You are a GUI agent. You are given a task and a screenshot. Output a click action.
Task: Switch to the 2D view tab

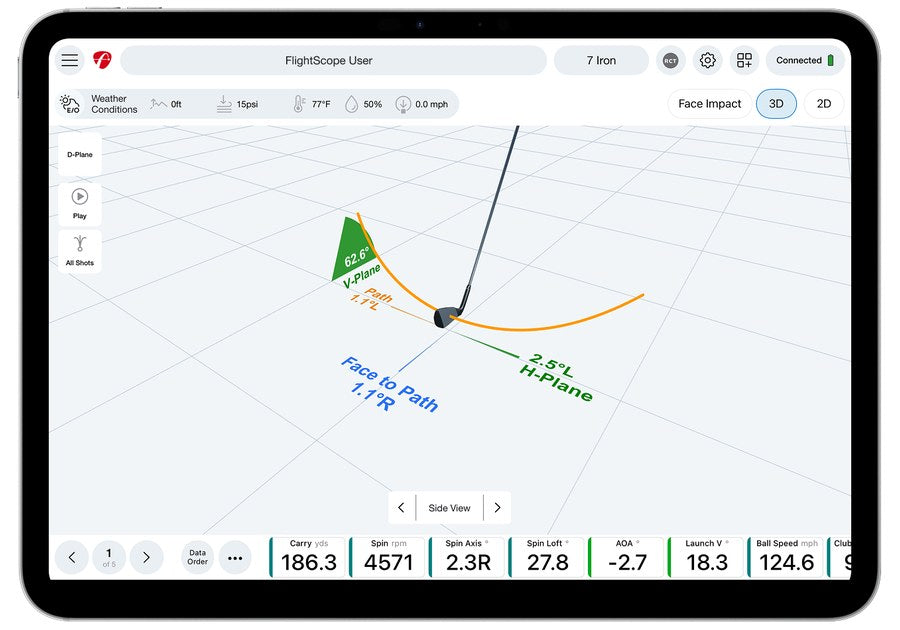pyautogui.click(x=824, y=104)
